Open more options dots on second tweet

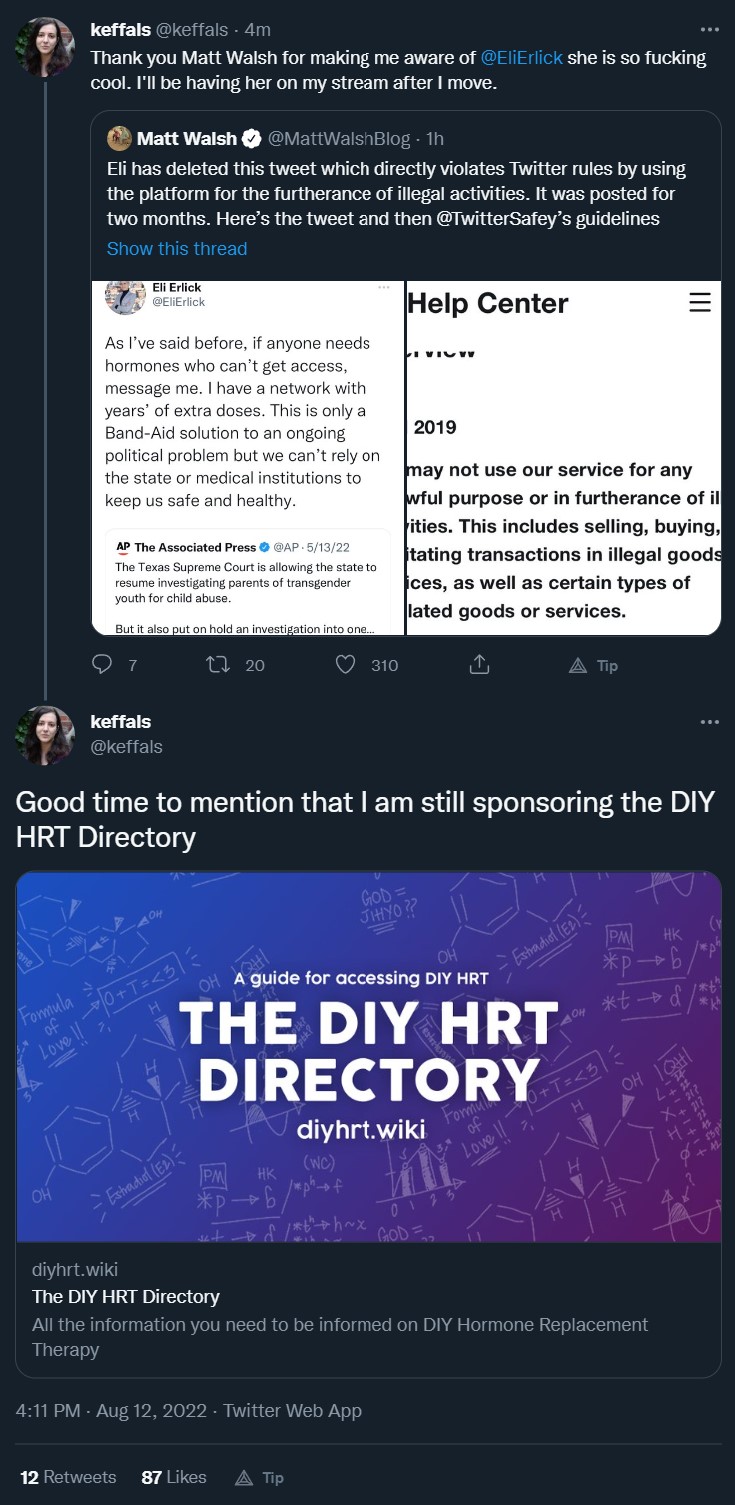(710, 722)
